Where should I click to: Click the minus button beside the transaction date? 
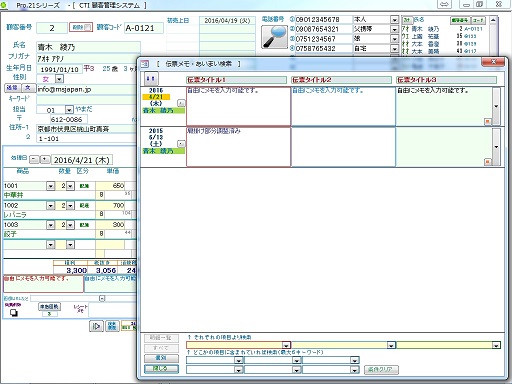click(x=34, y=160)
